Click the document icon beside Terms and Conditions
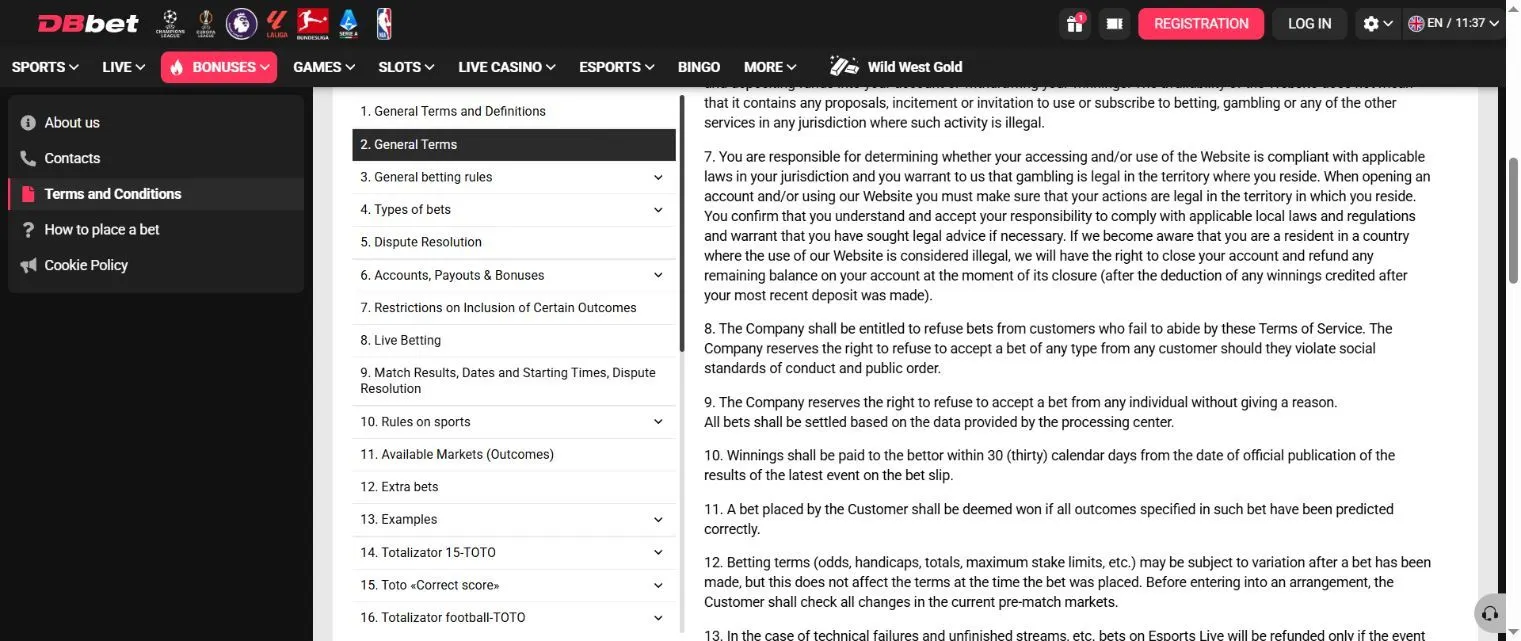Viewport: 1521px width, 641px height. [28, 194]
